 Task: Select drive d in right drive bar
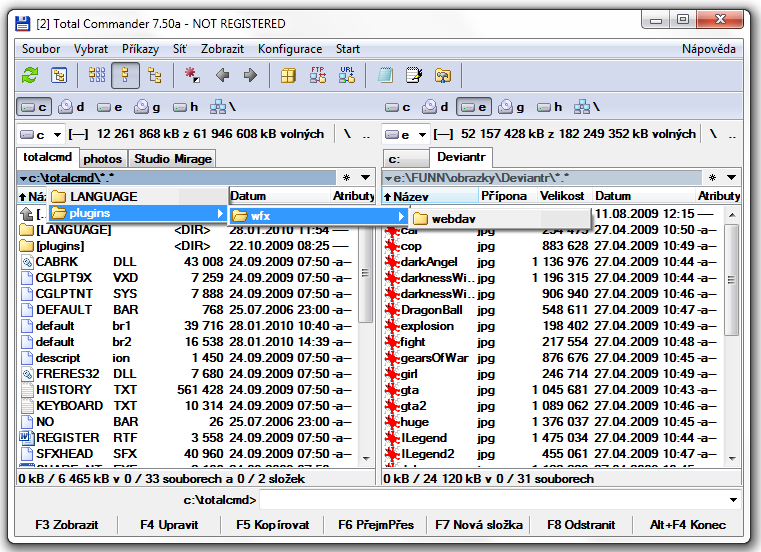point(435,107)
